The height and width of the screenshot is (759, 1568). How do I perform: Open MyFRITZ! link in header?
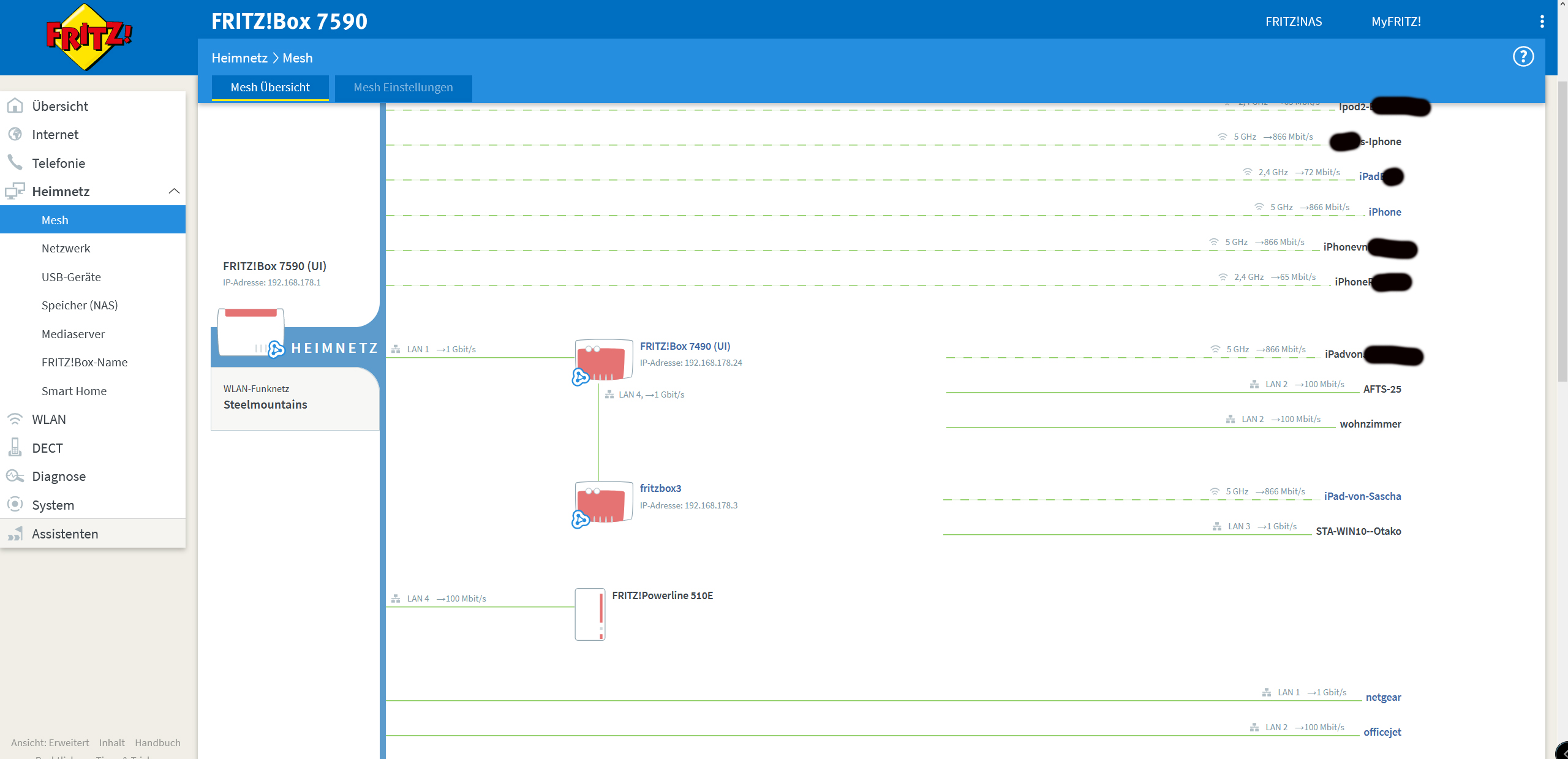click(x=1396, y=21)
